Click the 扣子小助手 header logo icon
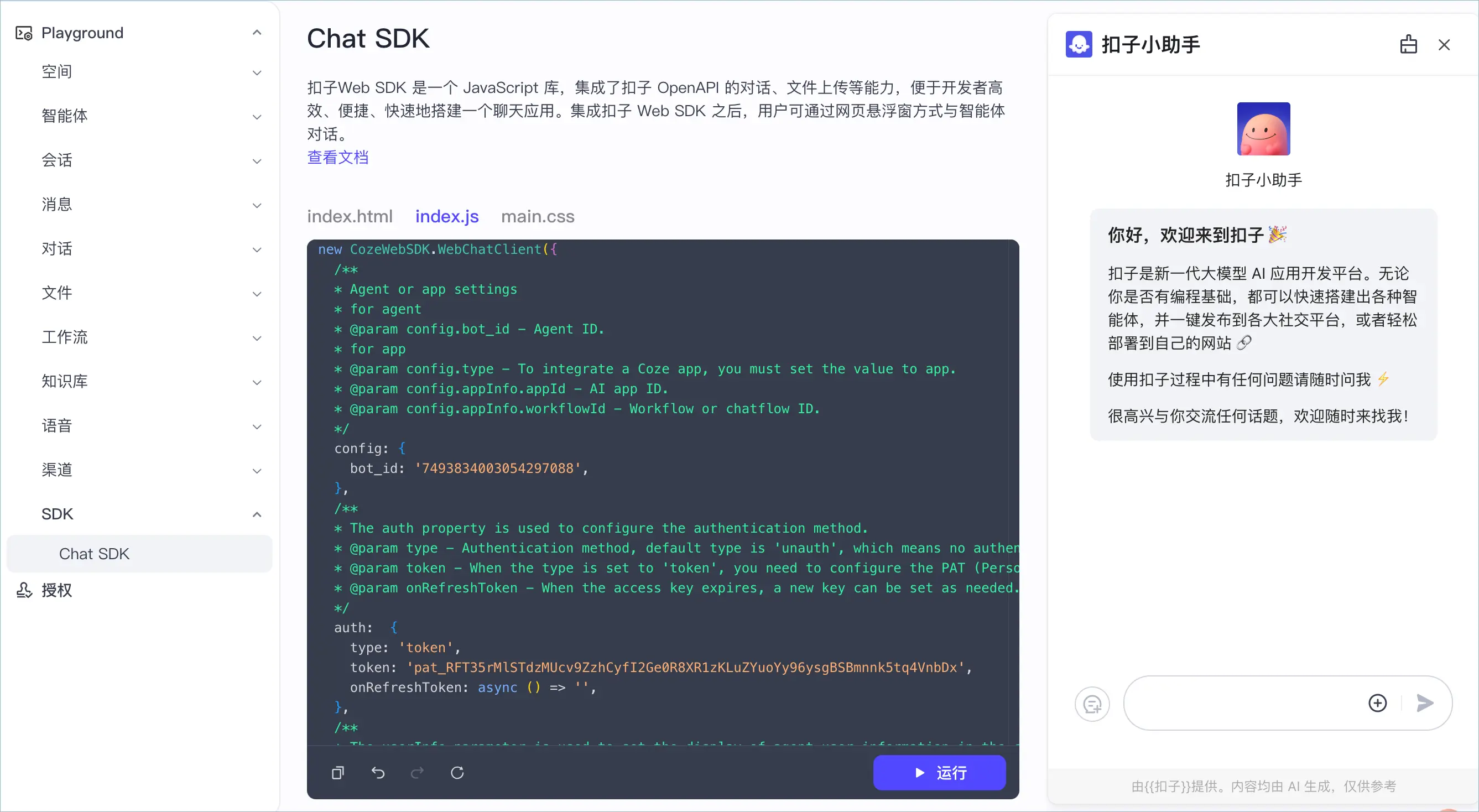This screenshot has height=812, width=1479. (1079, 44)
